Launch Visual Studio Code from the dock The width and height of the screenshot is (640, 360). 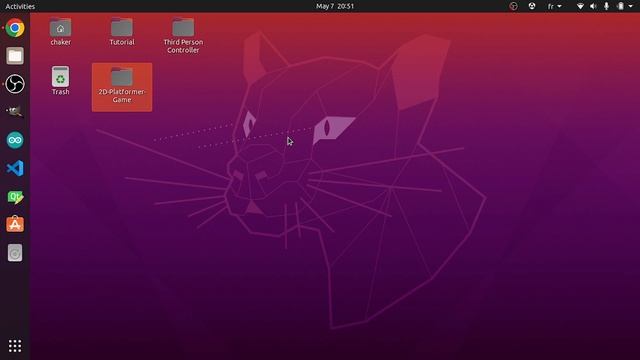pos(15,168)
